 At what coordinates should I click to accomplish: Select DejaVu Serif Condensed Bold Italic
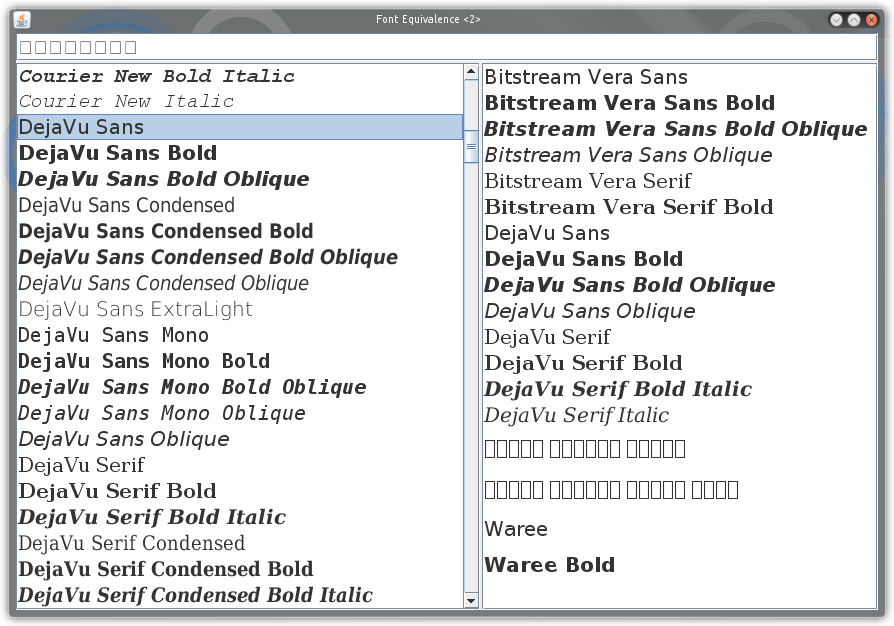[x=240, y=595]
